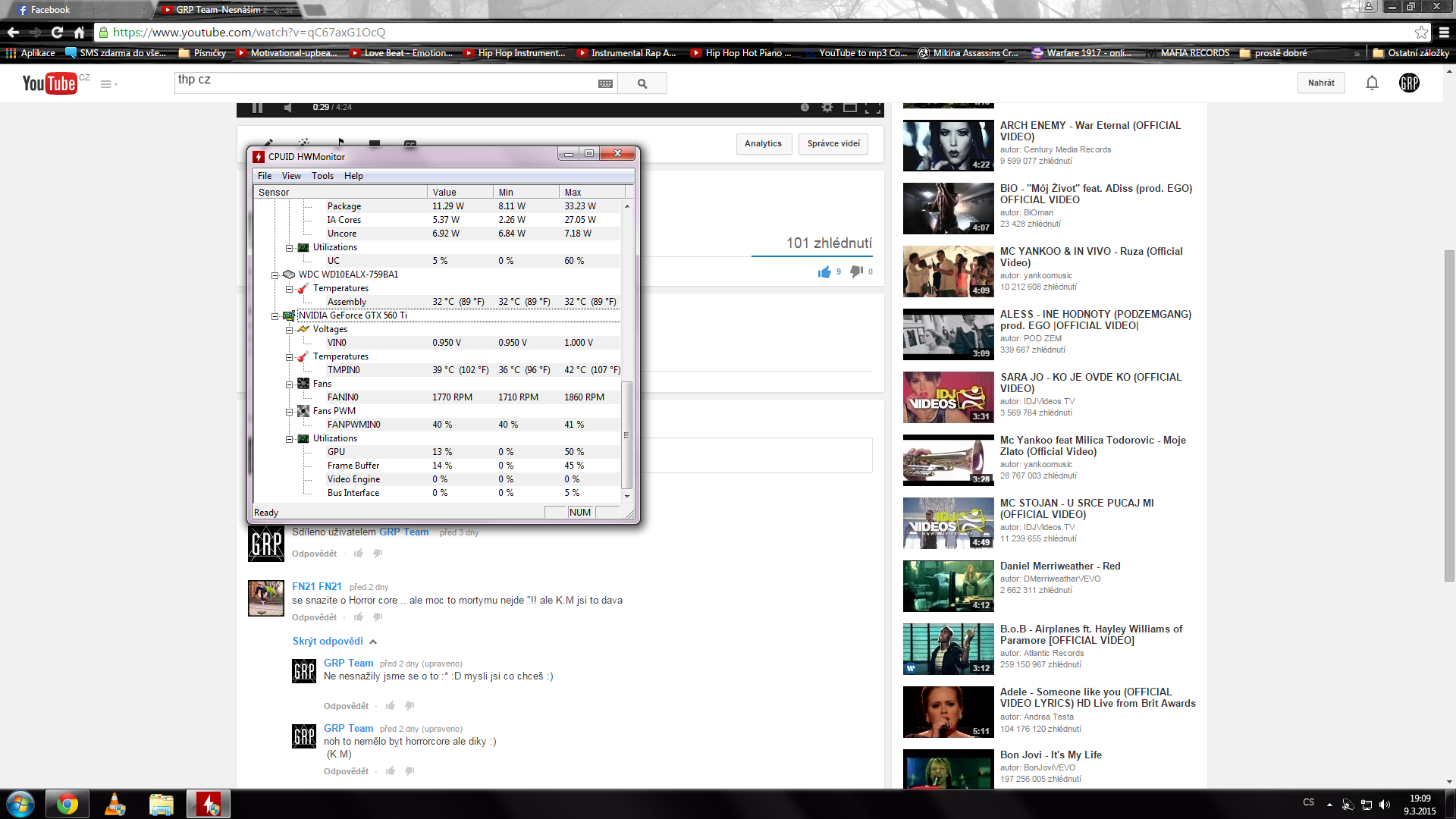The height and width of the screenshot is (819, 1456).
Task: Open Daniel Merriweather Red thumbnail
Action: (x=948, y=586)
